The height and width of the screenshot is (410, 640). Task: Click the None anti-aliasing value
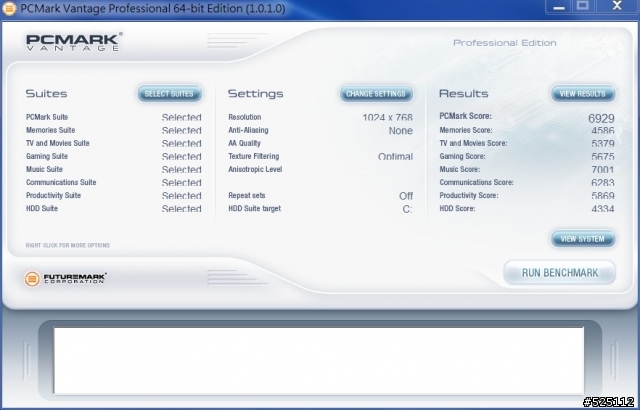[x=400, y=131]
